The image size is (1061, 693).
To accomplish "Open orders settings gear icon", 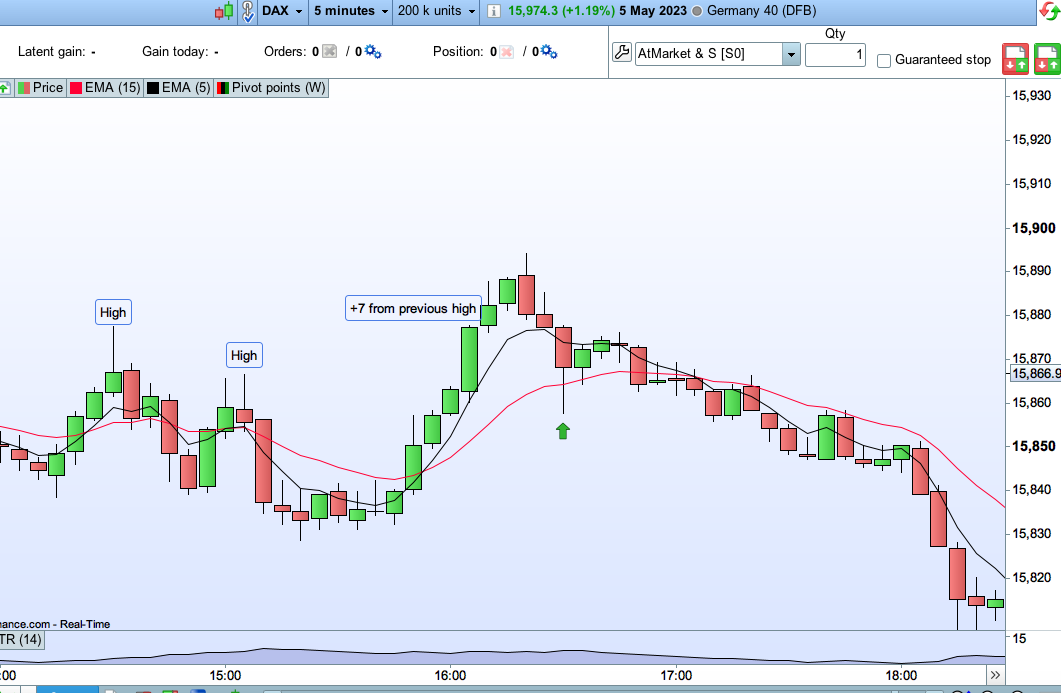I will 373,51.
